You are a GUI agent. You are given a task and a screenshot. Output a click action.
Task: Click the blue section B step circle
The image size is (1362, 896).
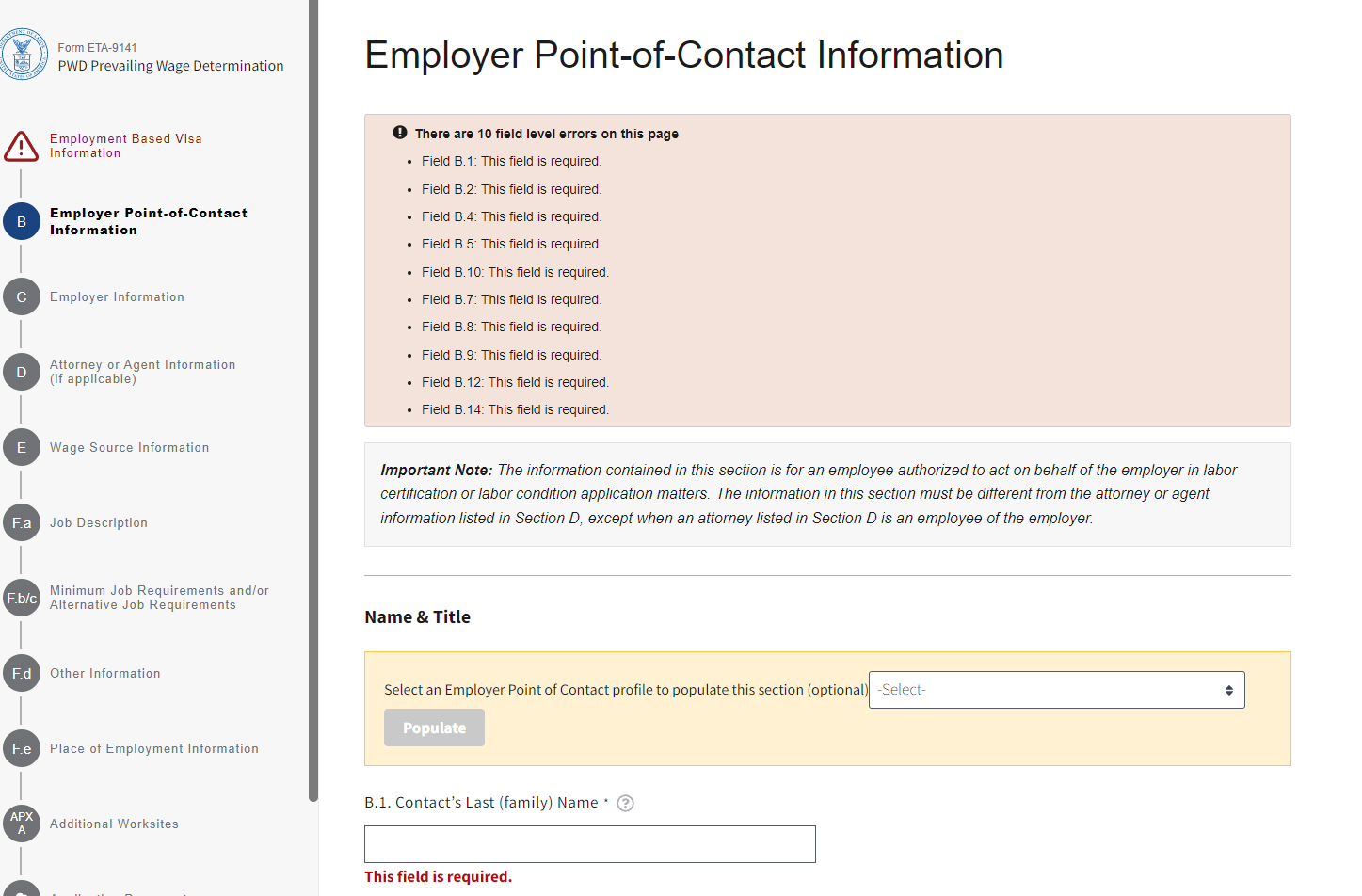(22, 222)
